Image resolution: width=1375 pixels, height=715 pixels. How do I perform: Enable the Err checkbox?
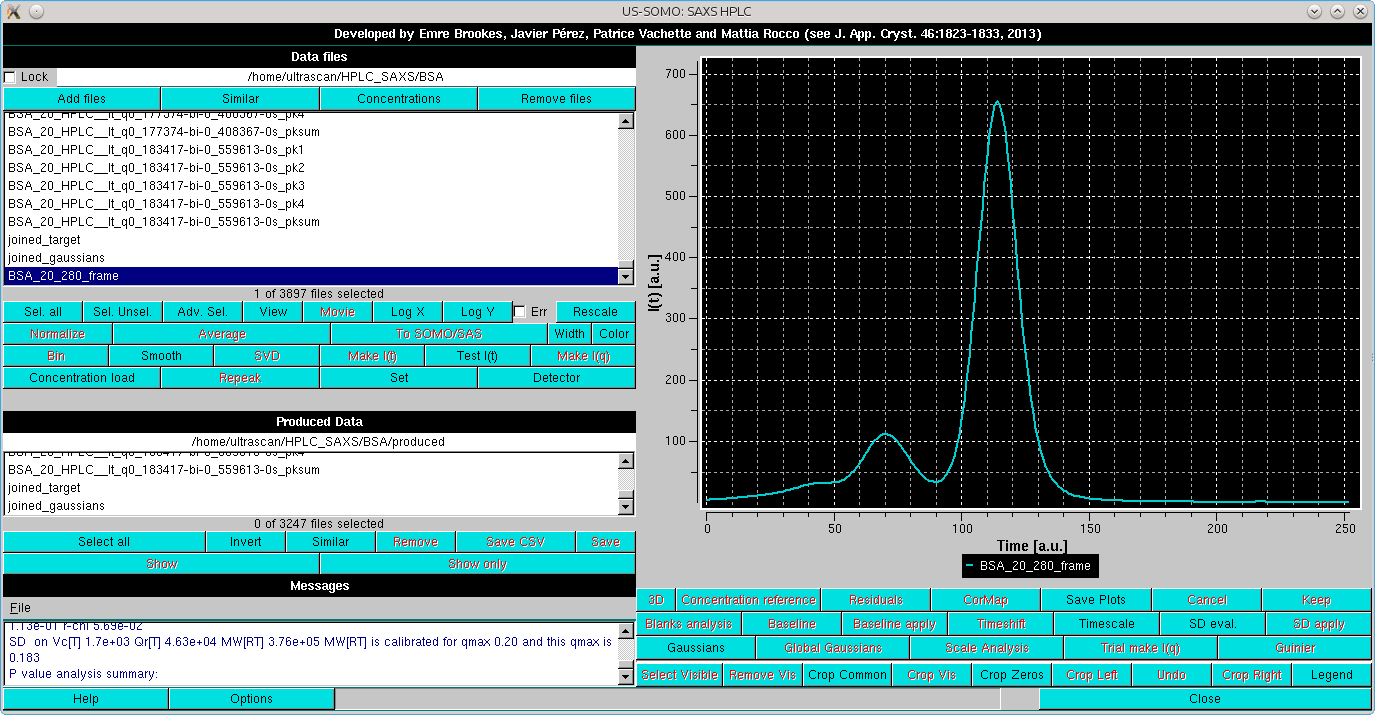[519, 312]
